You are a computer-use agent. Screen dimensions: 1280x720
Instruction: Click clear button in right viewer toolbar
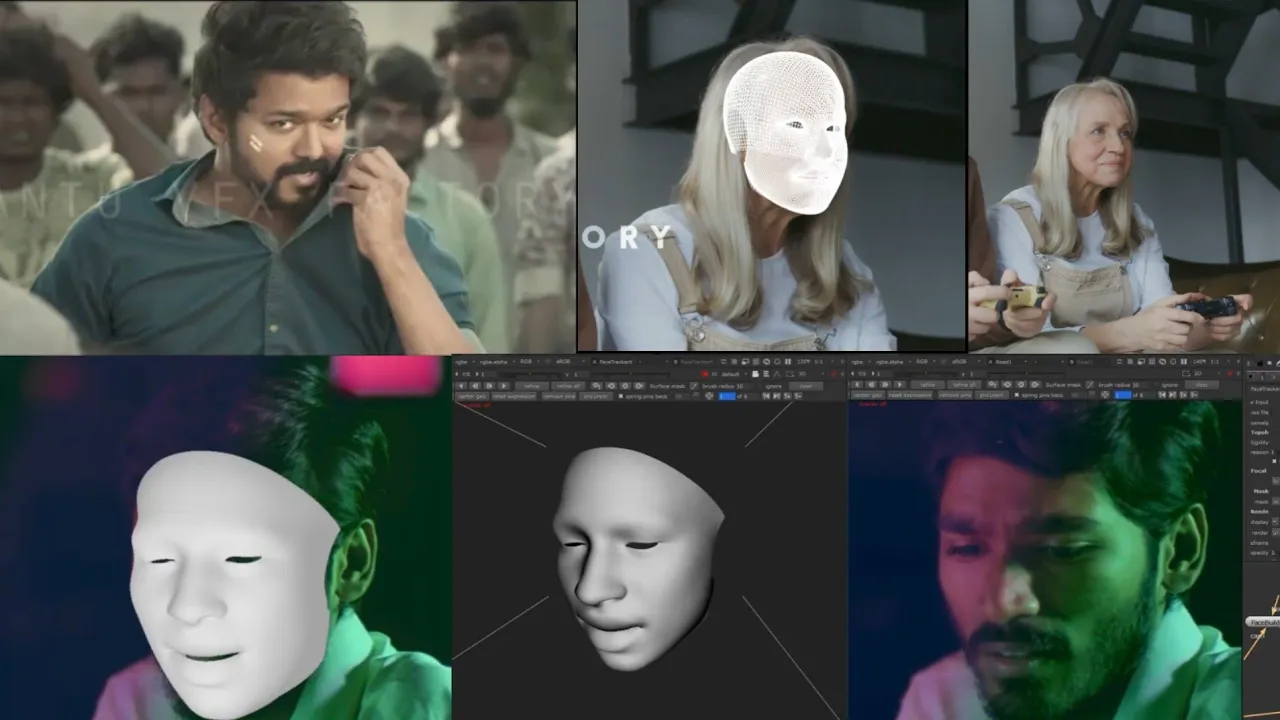tap(1202, 385)
